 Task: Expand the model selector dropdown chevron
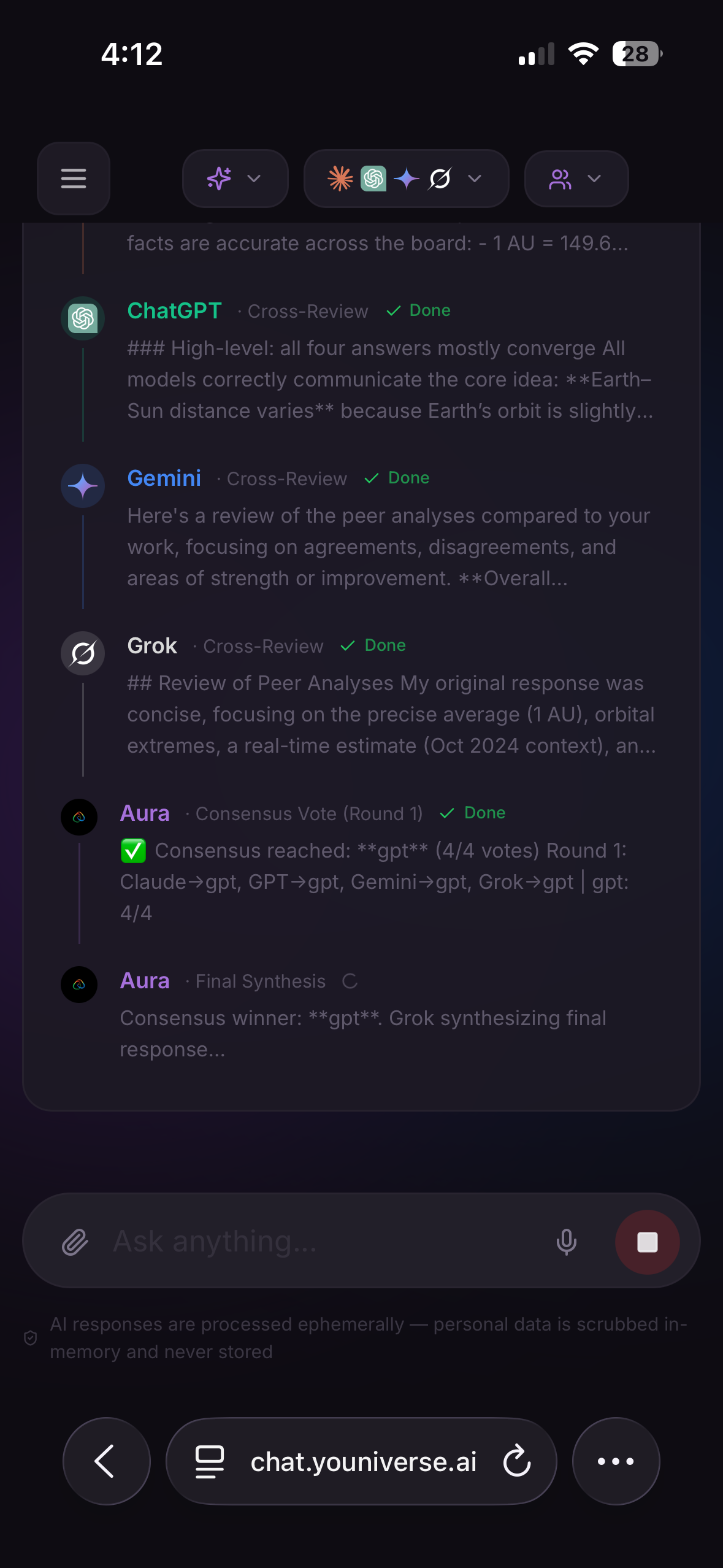pos(474,179)
